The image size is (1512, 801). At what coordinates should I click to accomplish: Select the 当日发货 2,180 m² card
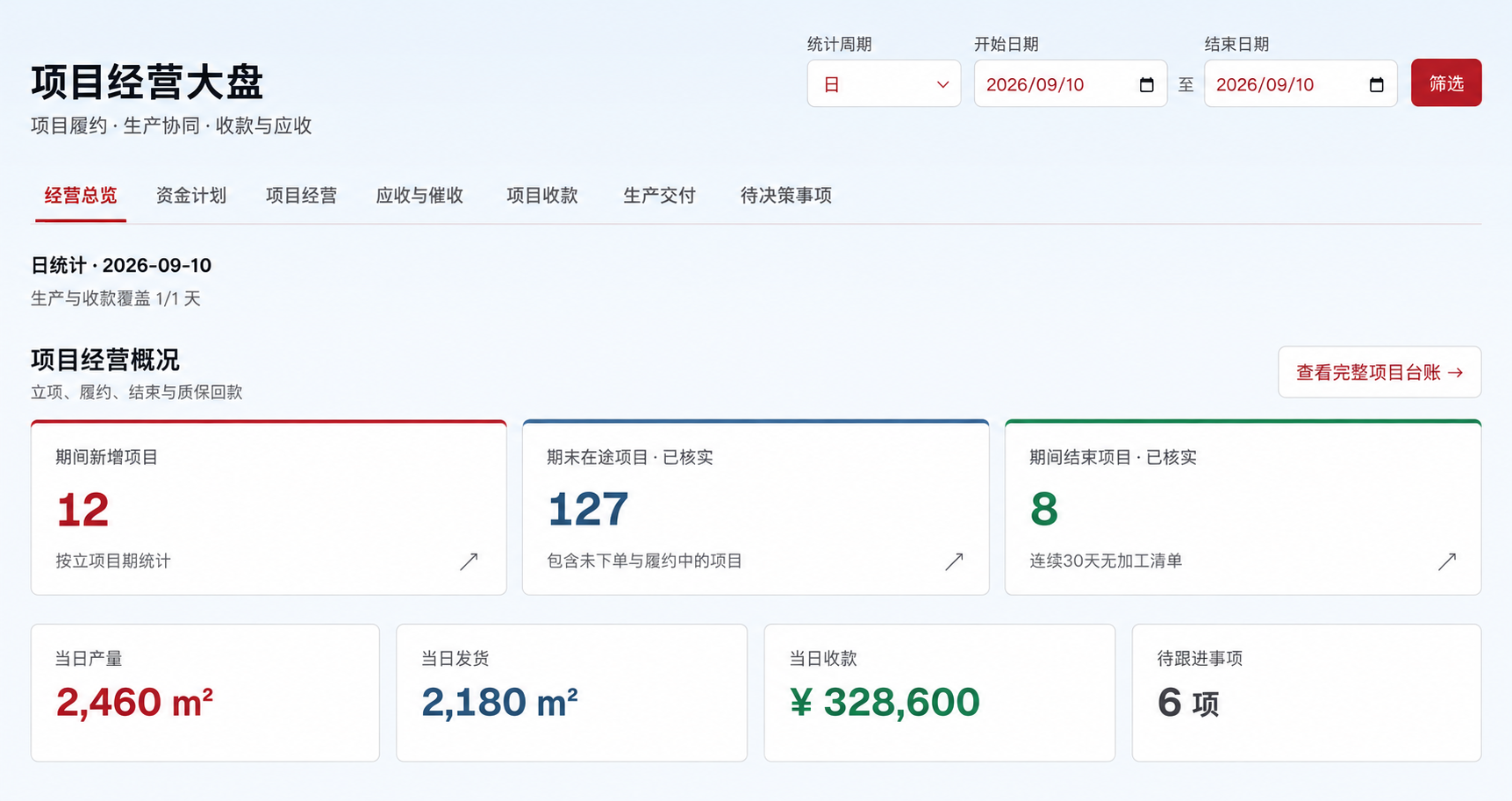click(571, 693)
